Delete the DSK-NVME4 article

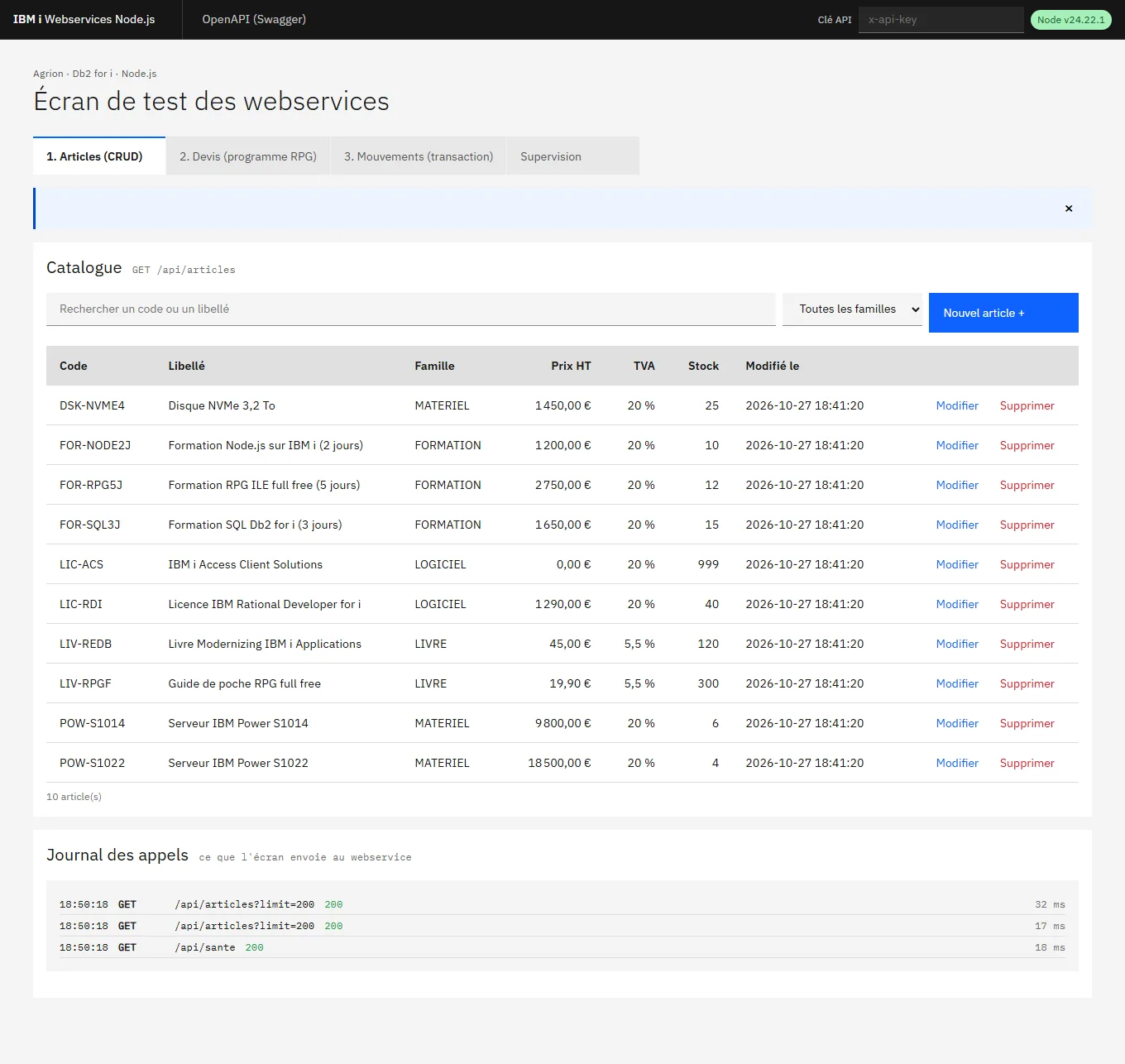1027,405
